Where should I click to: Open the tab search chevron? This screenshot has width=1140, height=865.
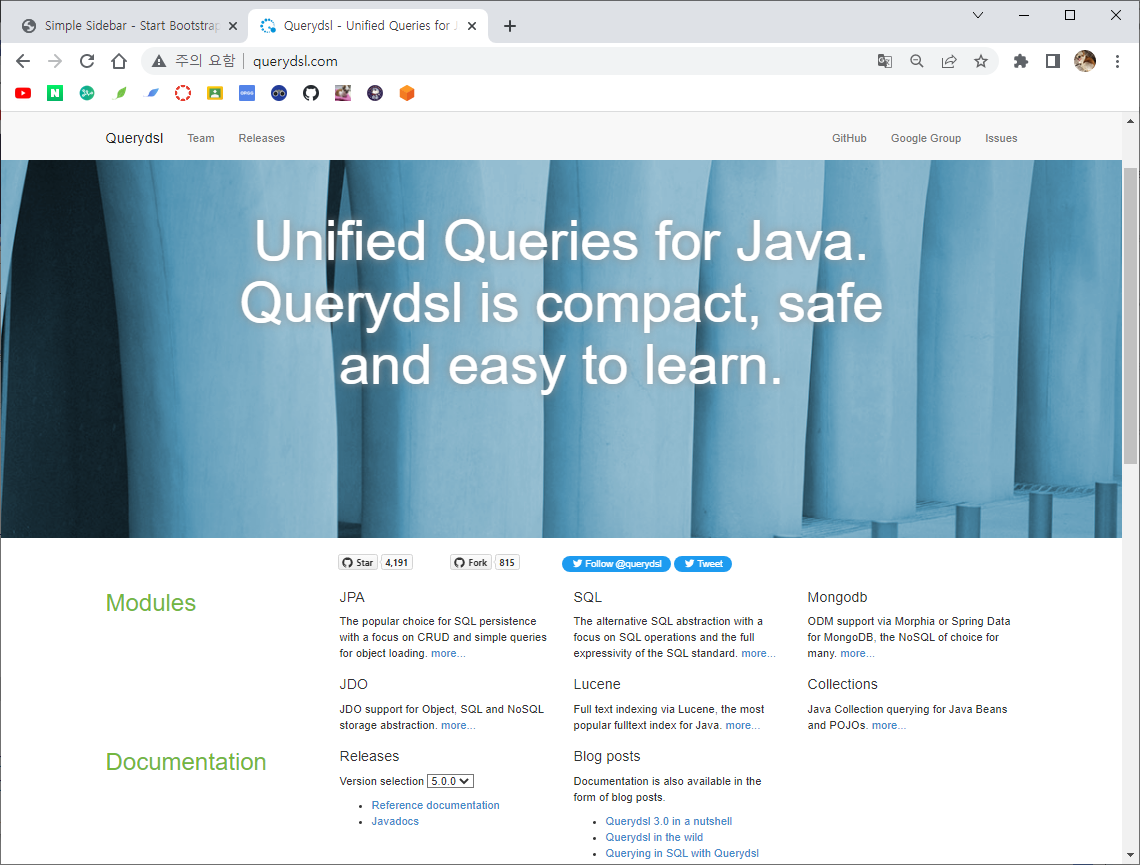[978, 15]
